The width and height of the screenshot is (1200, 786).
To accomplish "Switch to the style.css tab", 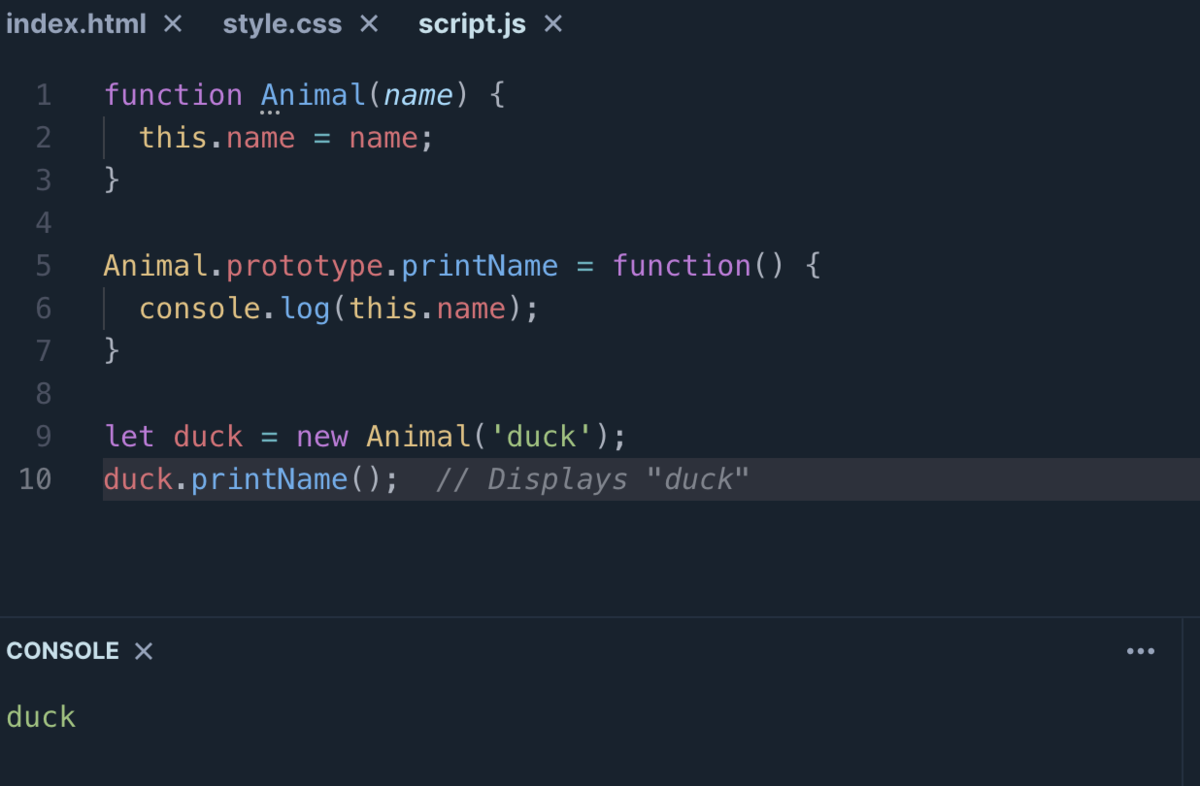I will click(281, 23).
